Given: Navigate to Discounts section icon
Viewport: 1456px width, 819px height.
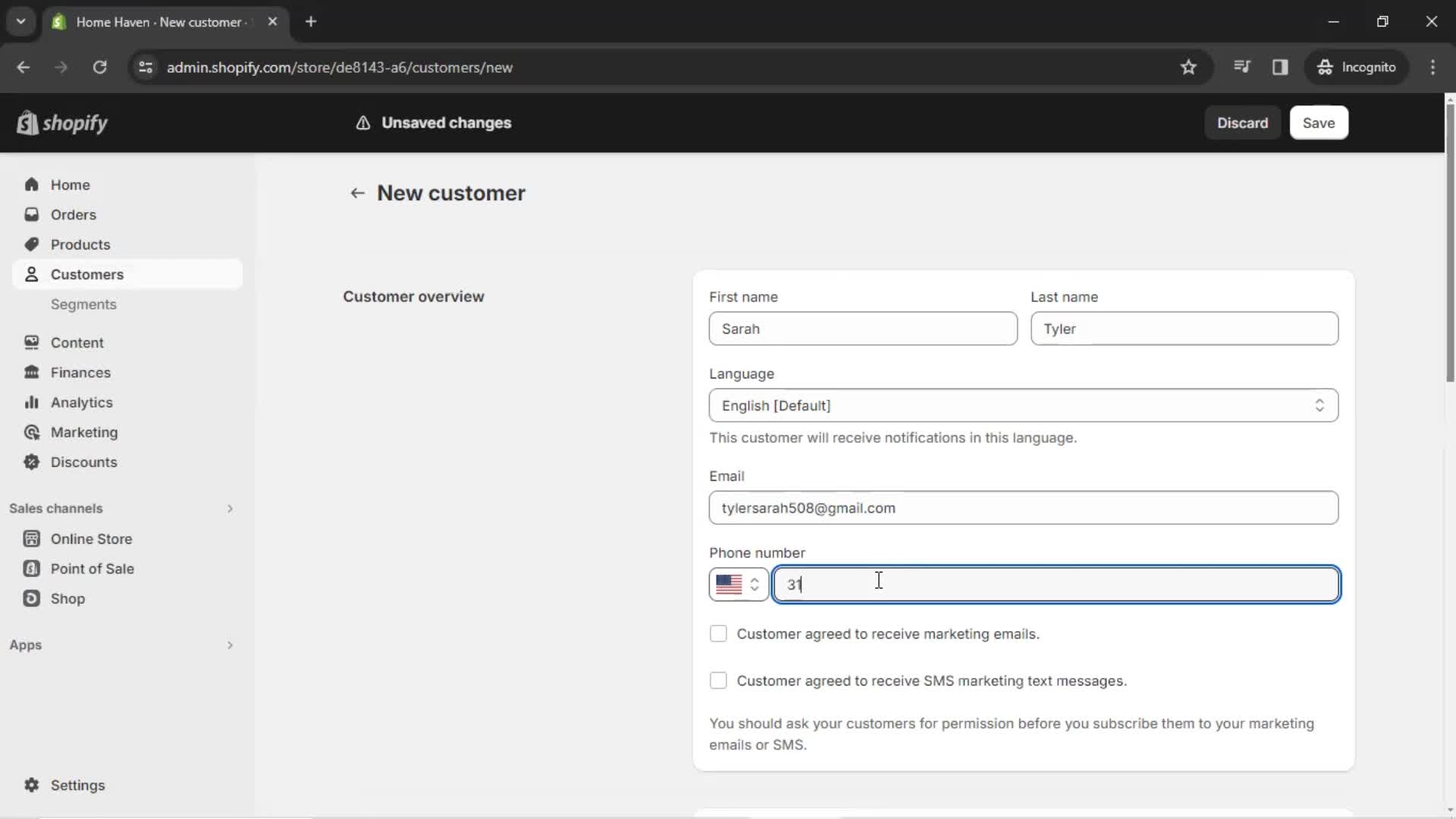Looking at the screenshot, I should point(32,461).
